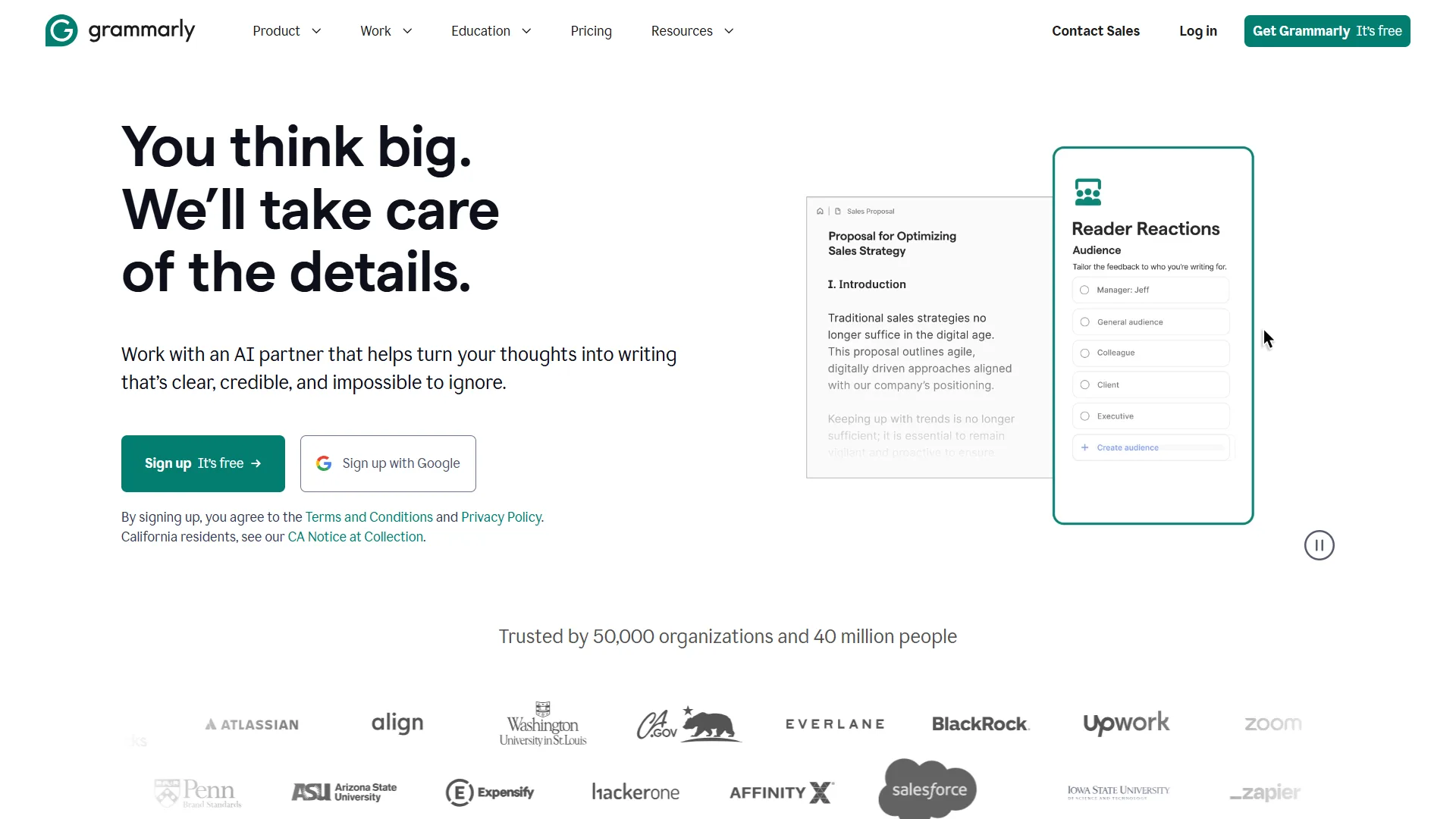The height and width of the screenshot is (819, 1456).
Task: Open the Pricing page
Action: (x=591, y=31)
